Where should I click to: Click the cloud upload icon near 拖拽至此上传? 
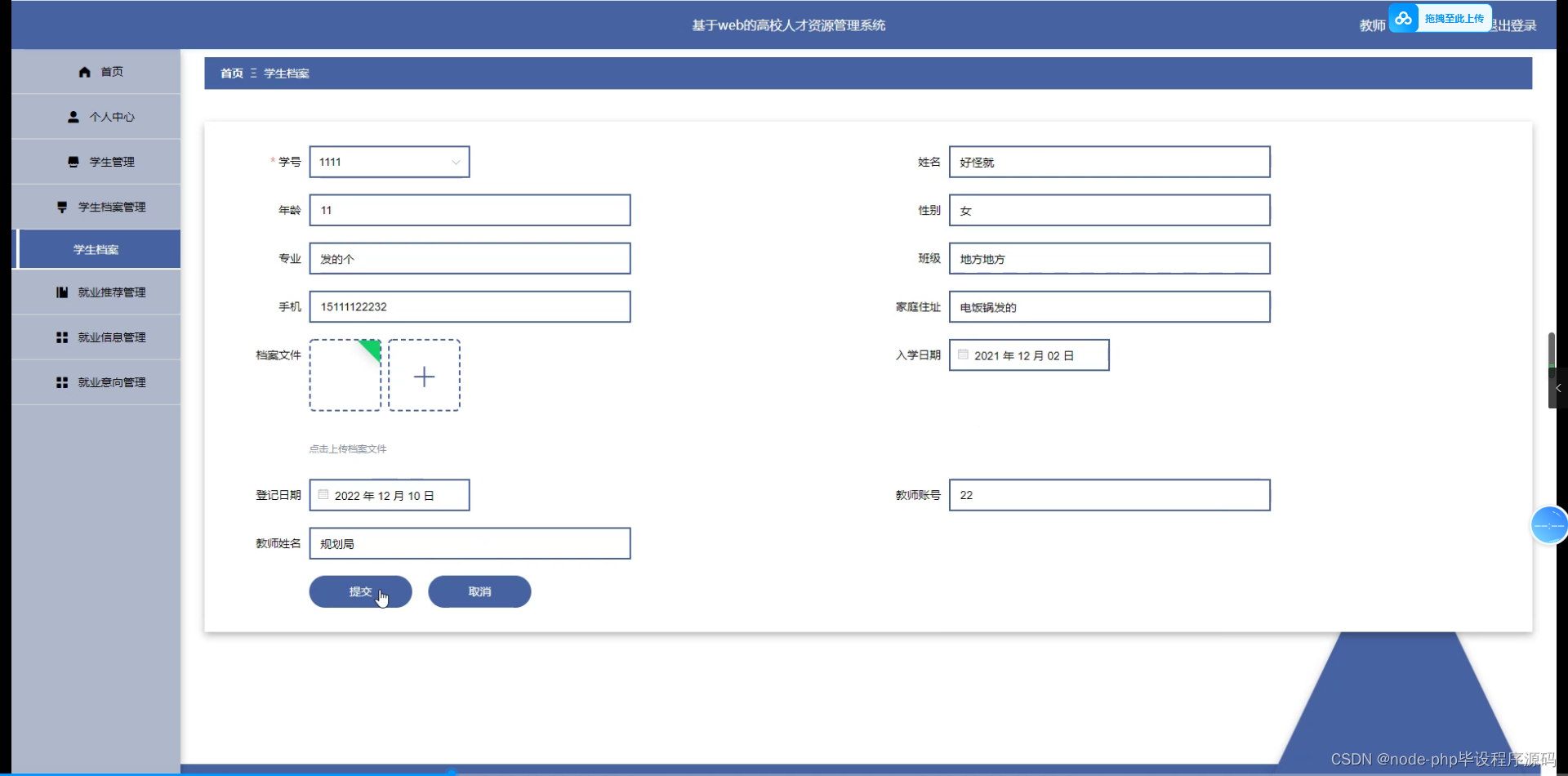[x=1403, y=18]
